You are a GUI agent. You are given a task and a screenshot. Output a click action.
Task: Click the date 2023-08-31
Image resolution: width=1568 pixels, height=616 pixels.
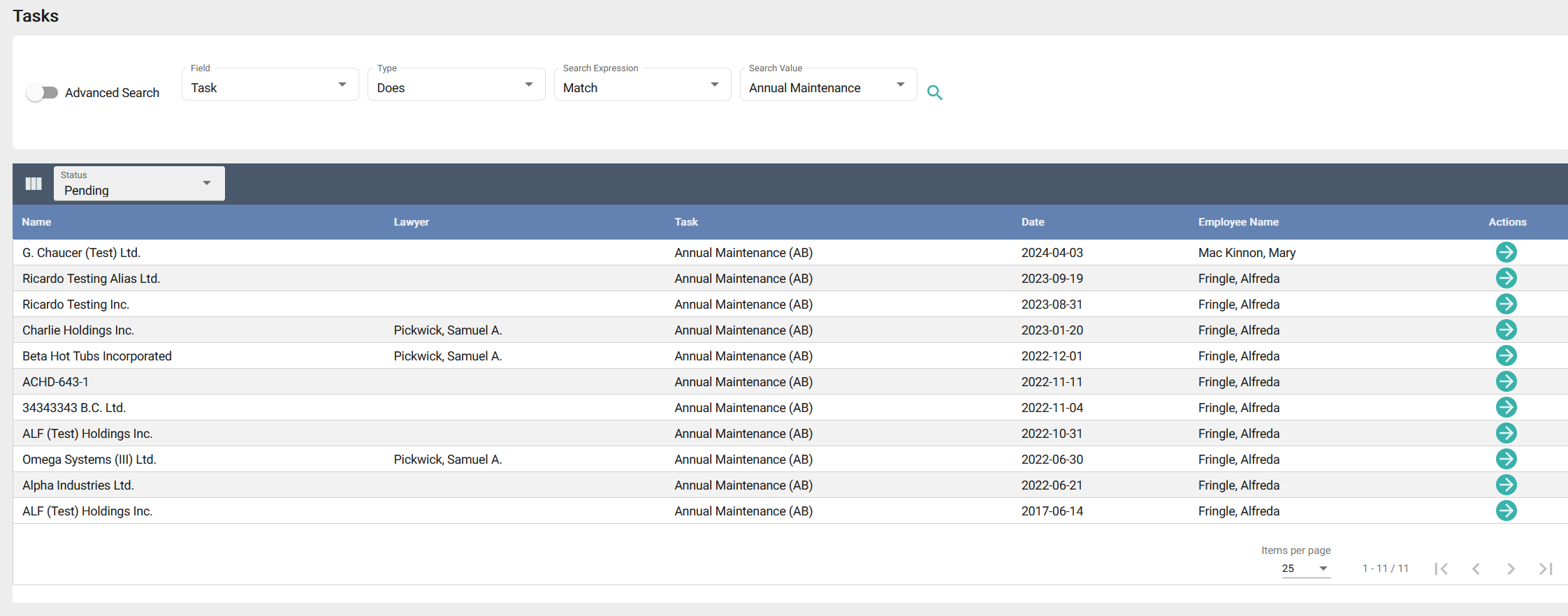point(1052,305)
